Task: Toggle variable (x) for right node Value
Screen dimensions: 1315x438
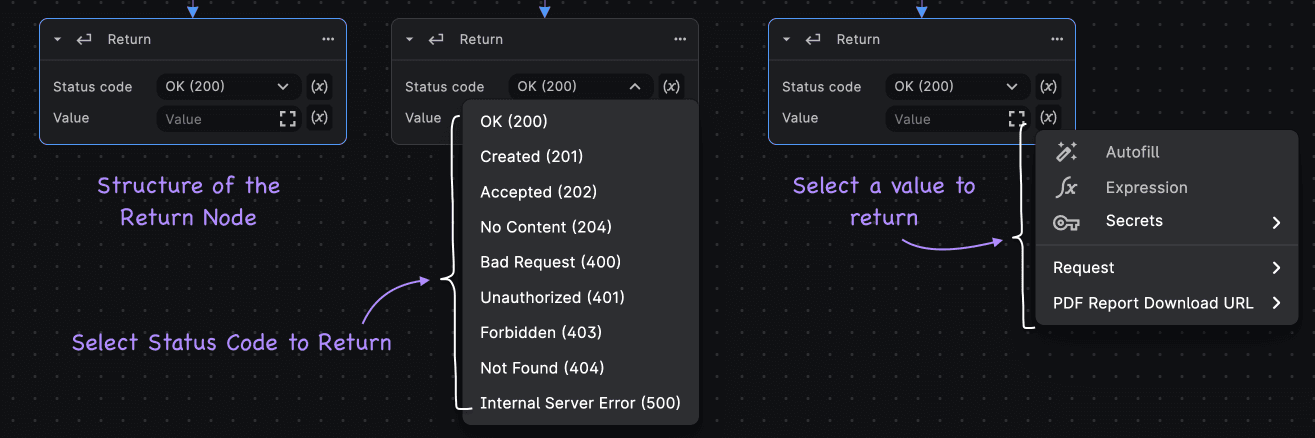Action: (x=1048, y=118)
